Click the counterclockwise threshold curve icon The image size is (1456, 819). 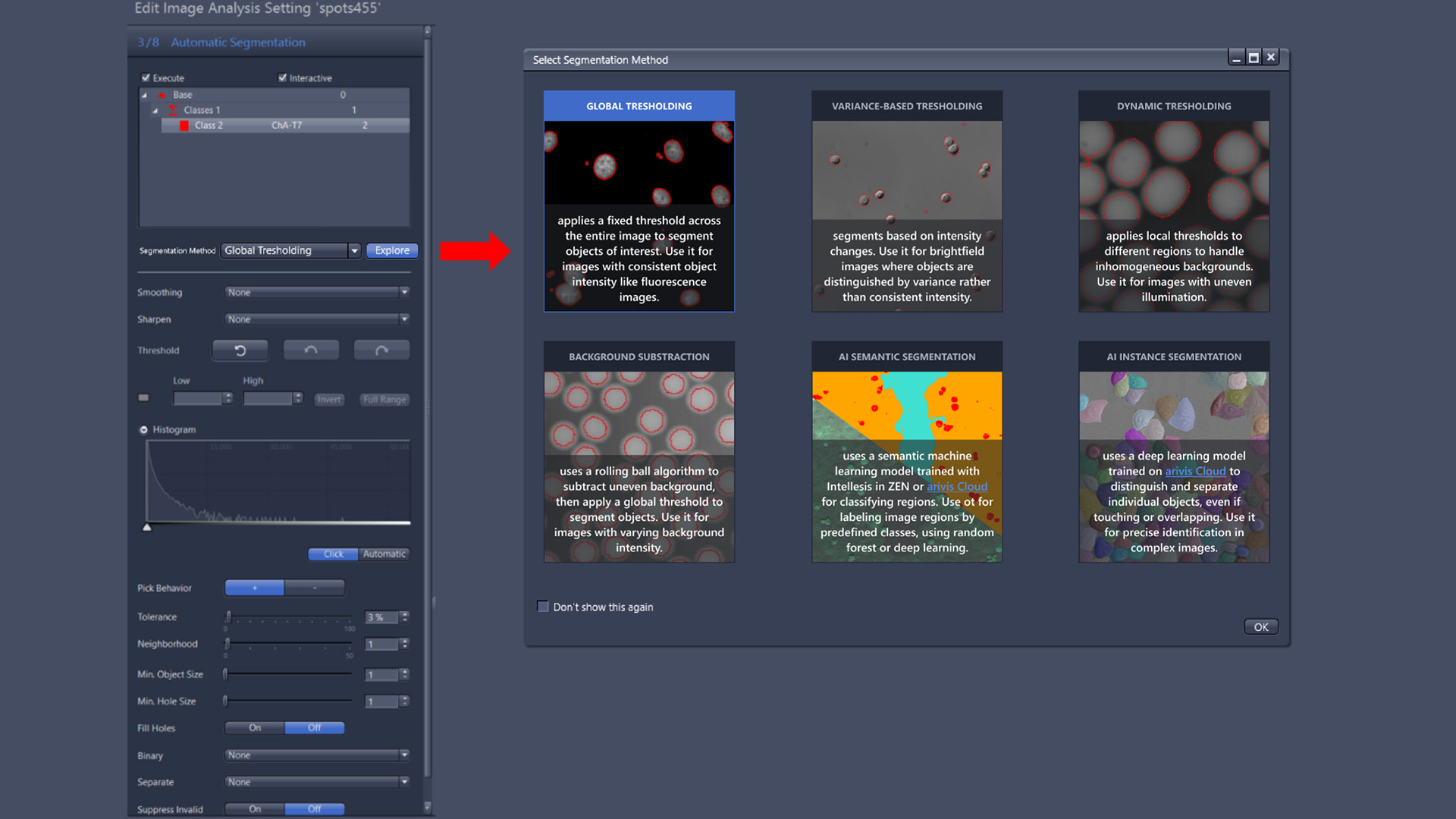point(311,350)
